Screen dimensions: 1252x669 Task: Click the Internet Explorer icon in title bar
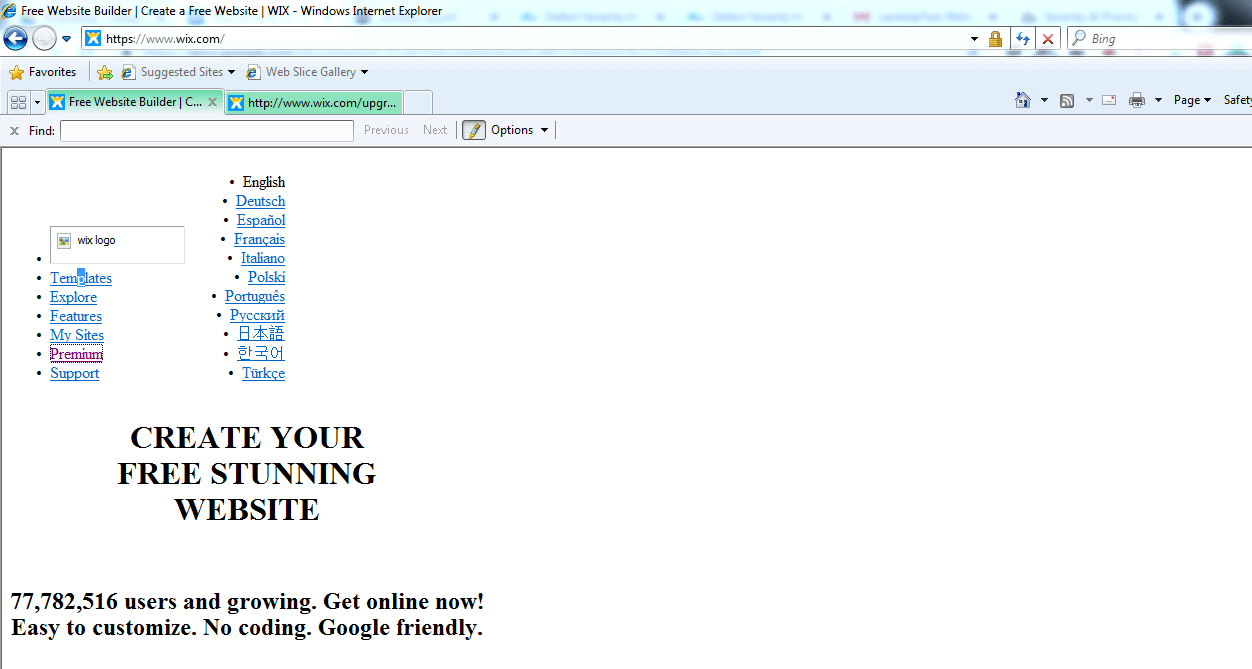tap(10, 11)
